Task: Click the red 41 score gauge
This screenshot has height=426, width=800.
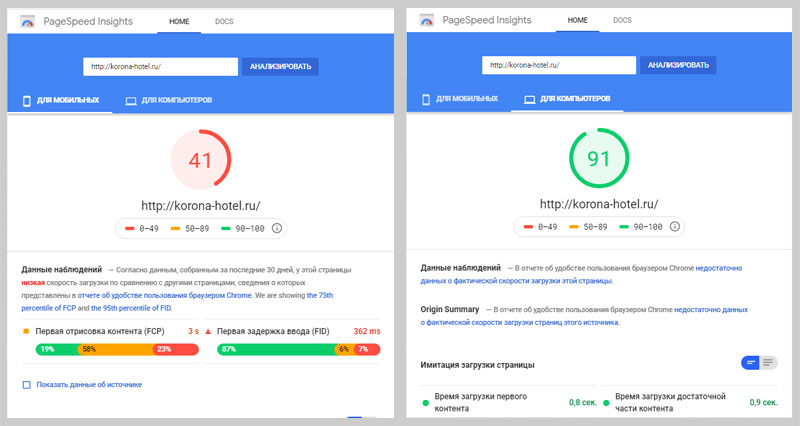Action: [201, 160]
